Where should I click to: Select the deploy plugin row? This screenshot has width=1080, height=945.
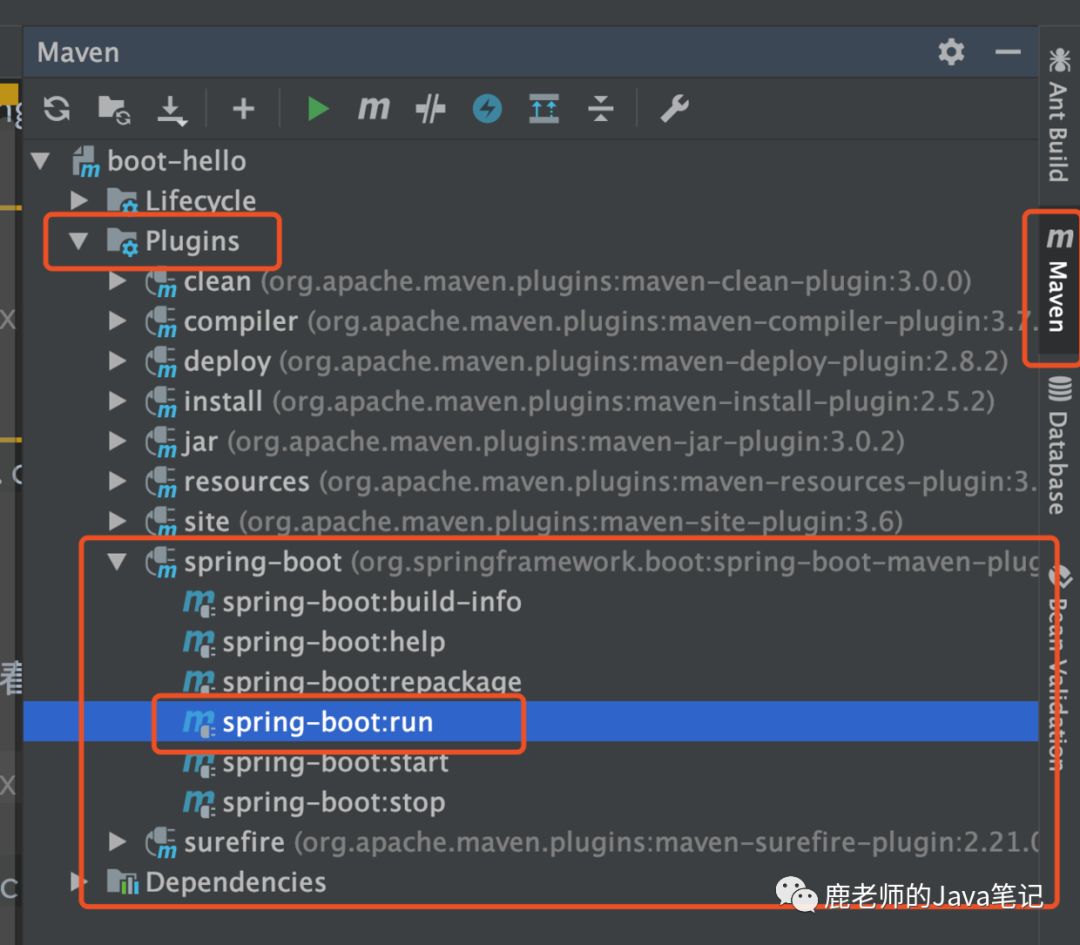point(530,361)
